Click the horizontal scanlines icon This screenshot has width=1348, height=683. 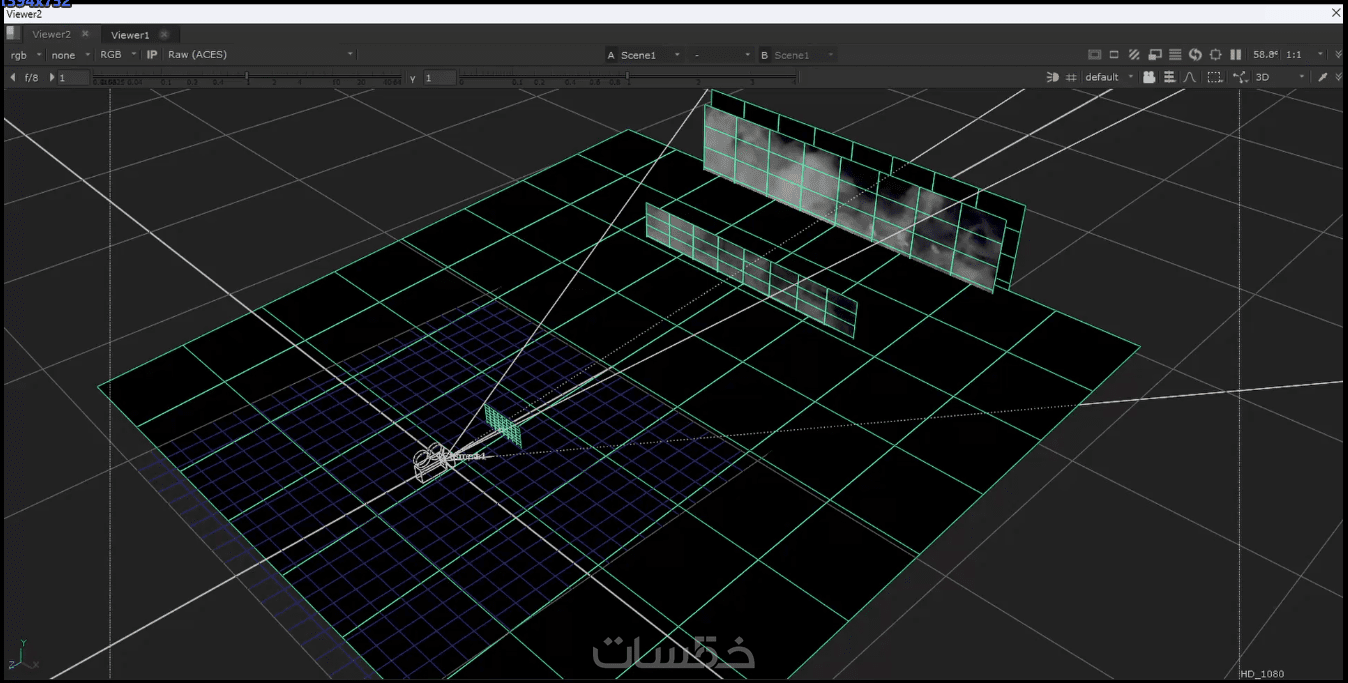1175,54
